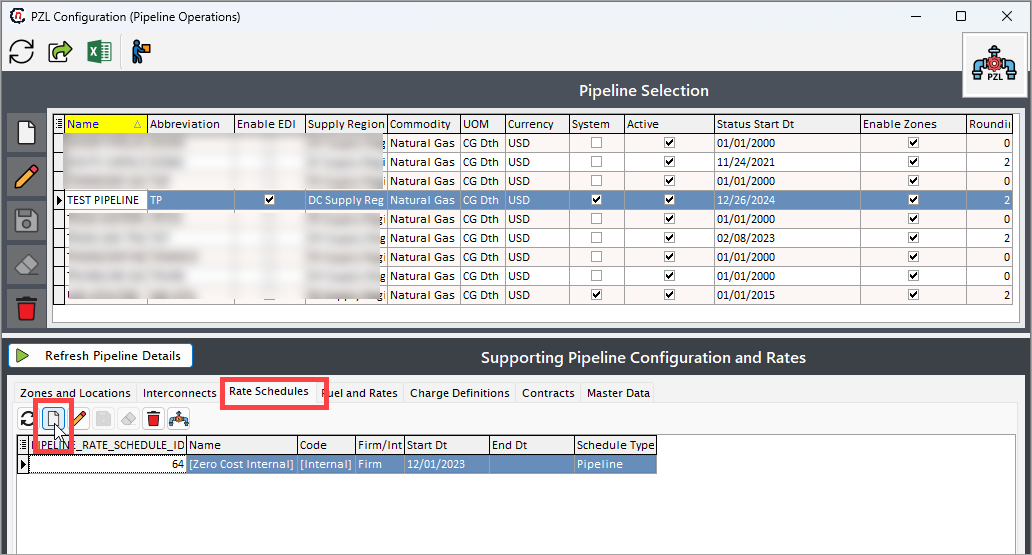Screen dimensions: 1032x555
Task: Click the 12/01/2023 start date cell
Action: [446, 464]
